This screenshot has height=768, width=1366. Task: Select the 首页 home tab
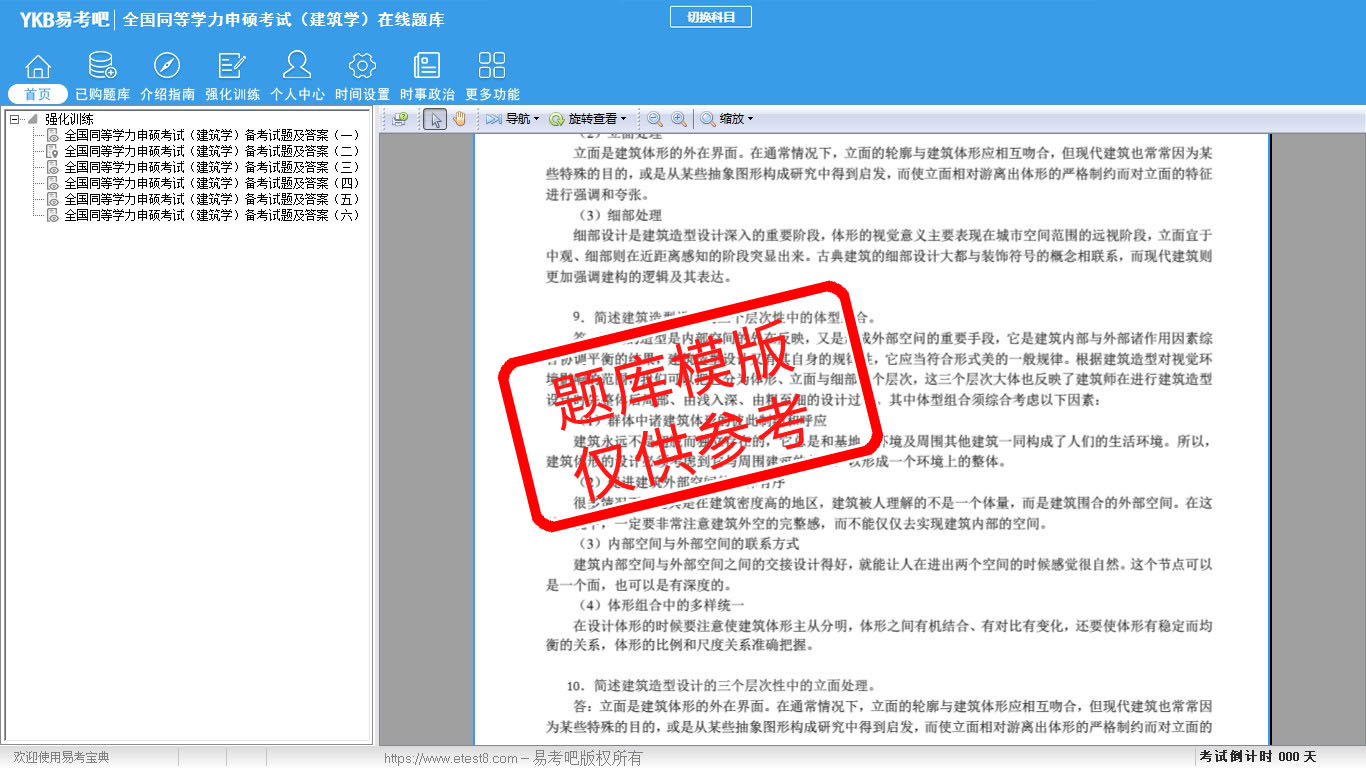click(x=37, y=94)
